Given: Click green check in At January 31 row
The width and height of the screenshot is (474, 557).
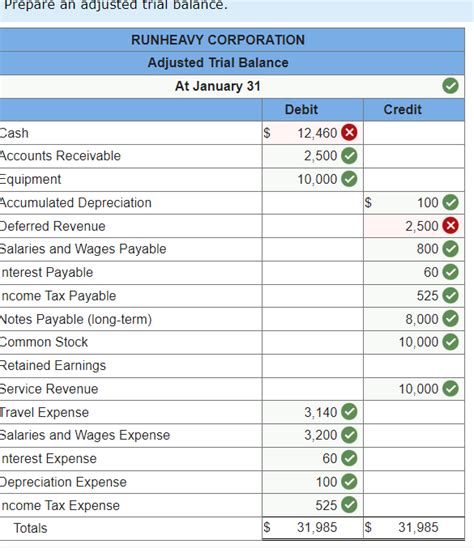Looking at the screenshot, I should pyautogui.click(x=451, y=86).
